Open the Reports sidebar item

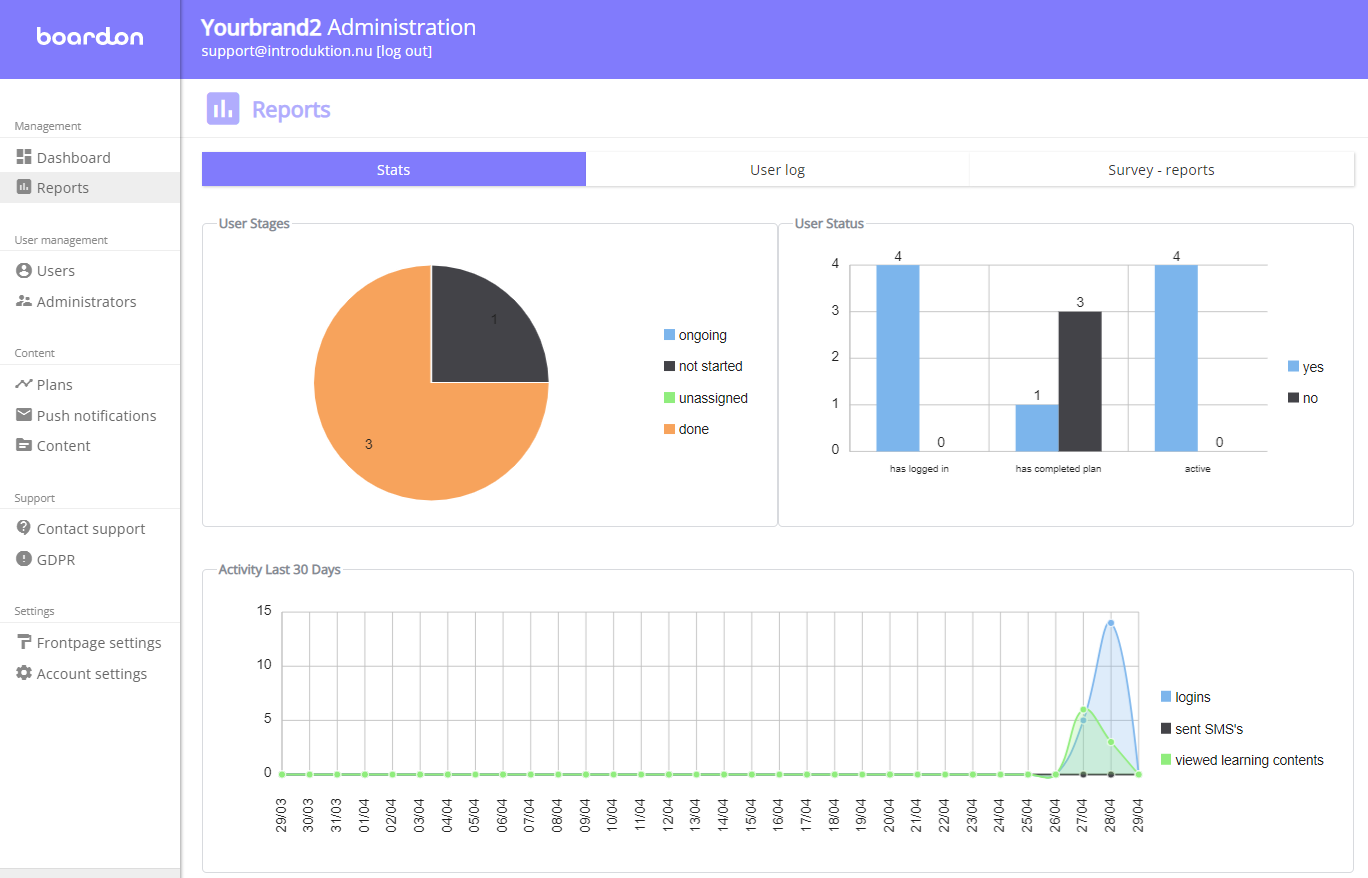(x=90, y=188)
